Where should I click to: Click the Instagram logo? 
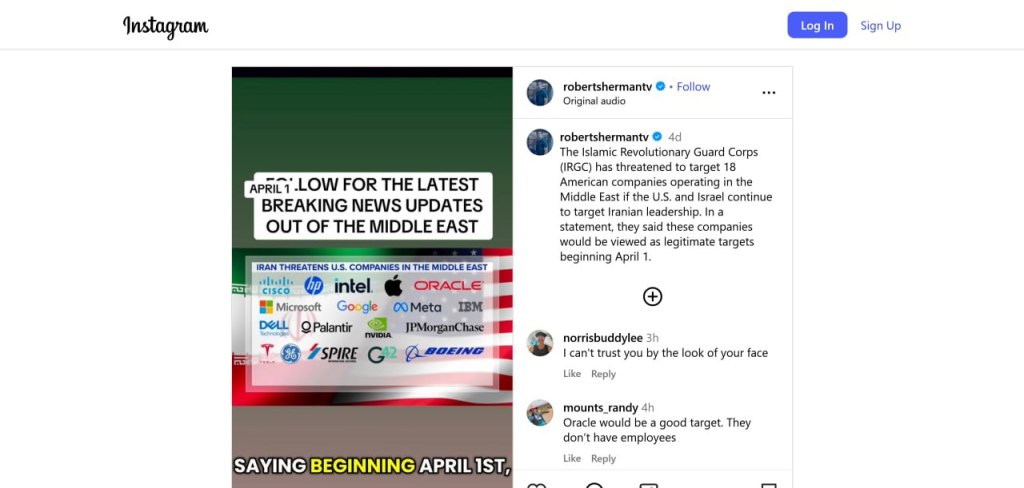[166, 26]
